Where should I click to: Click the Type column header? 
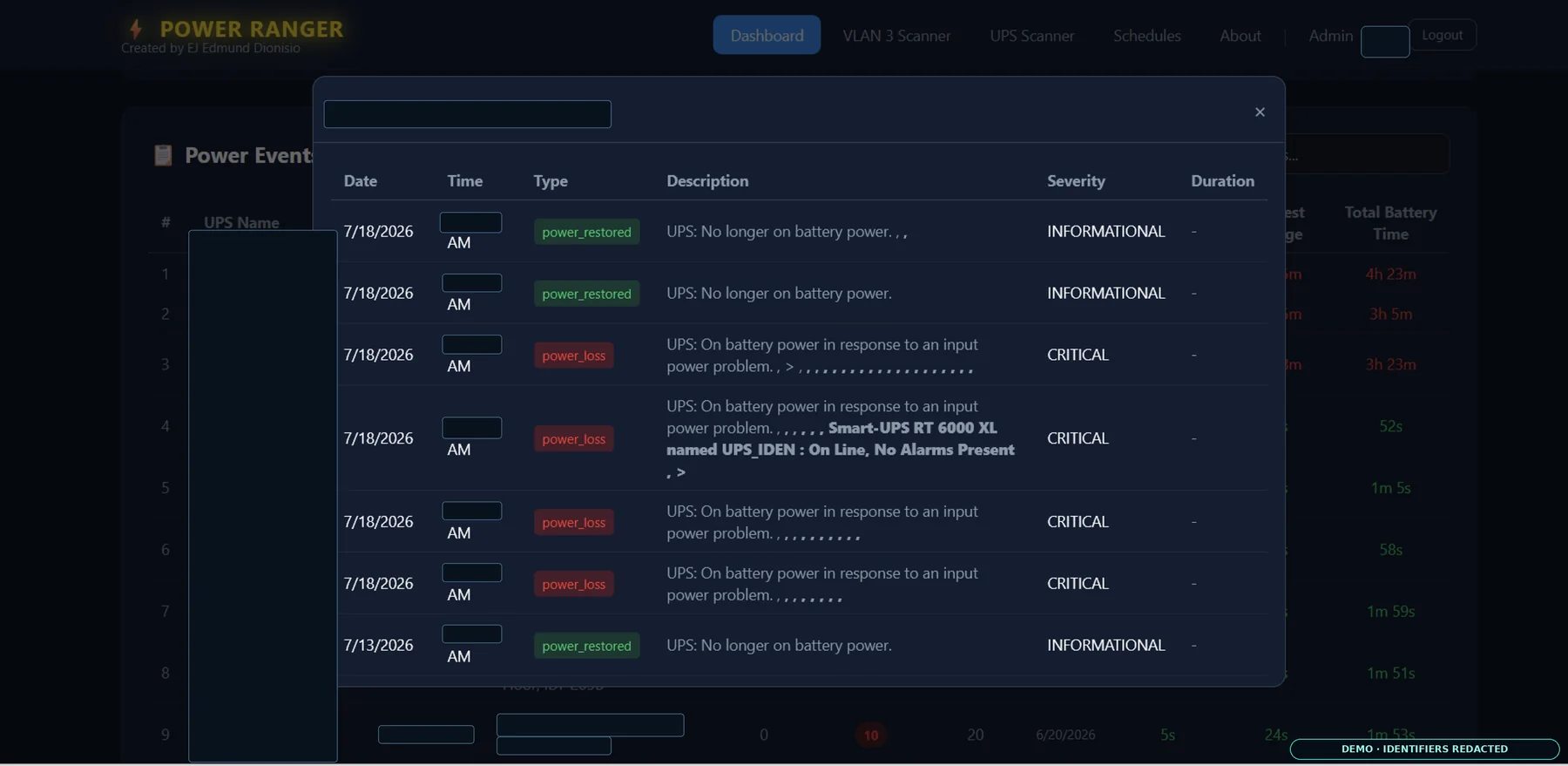[x=551, y=180]
